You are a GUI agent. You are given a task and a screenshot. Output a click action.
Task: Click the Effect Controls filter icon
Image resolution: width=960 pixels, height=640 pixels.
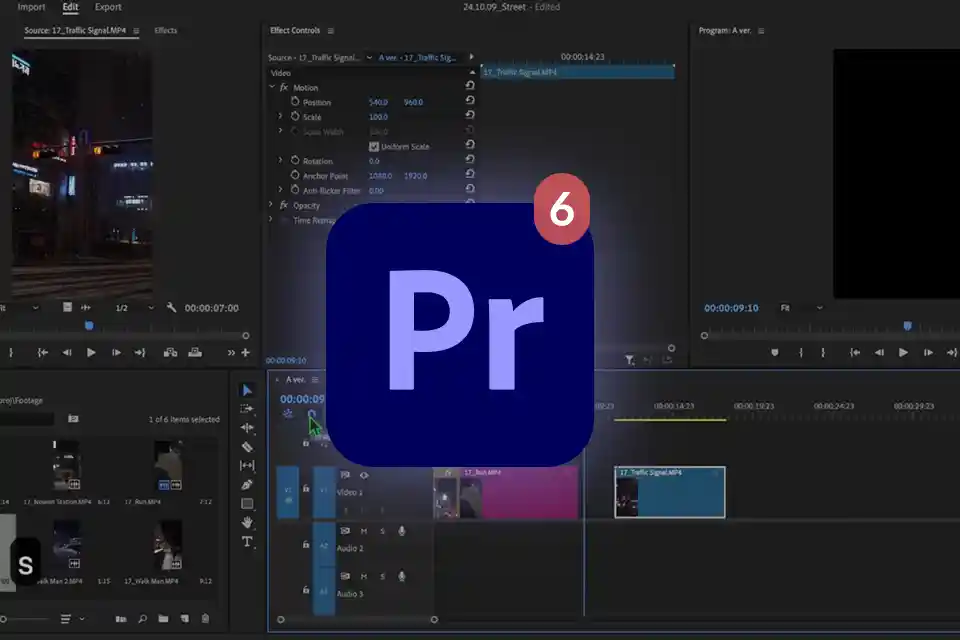coord(629,360)
